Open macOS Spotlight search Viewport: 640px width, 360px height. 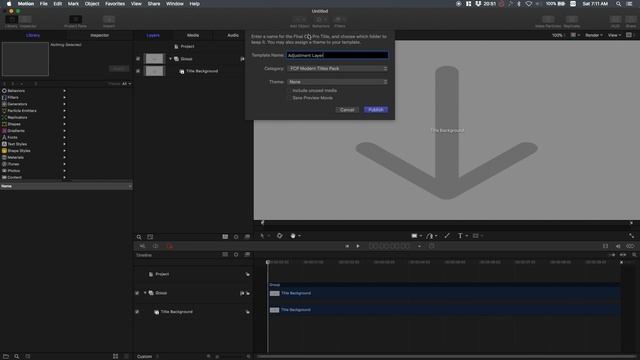point(618,4)
